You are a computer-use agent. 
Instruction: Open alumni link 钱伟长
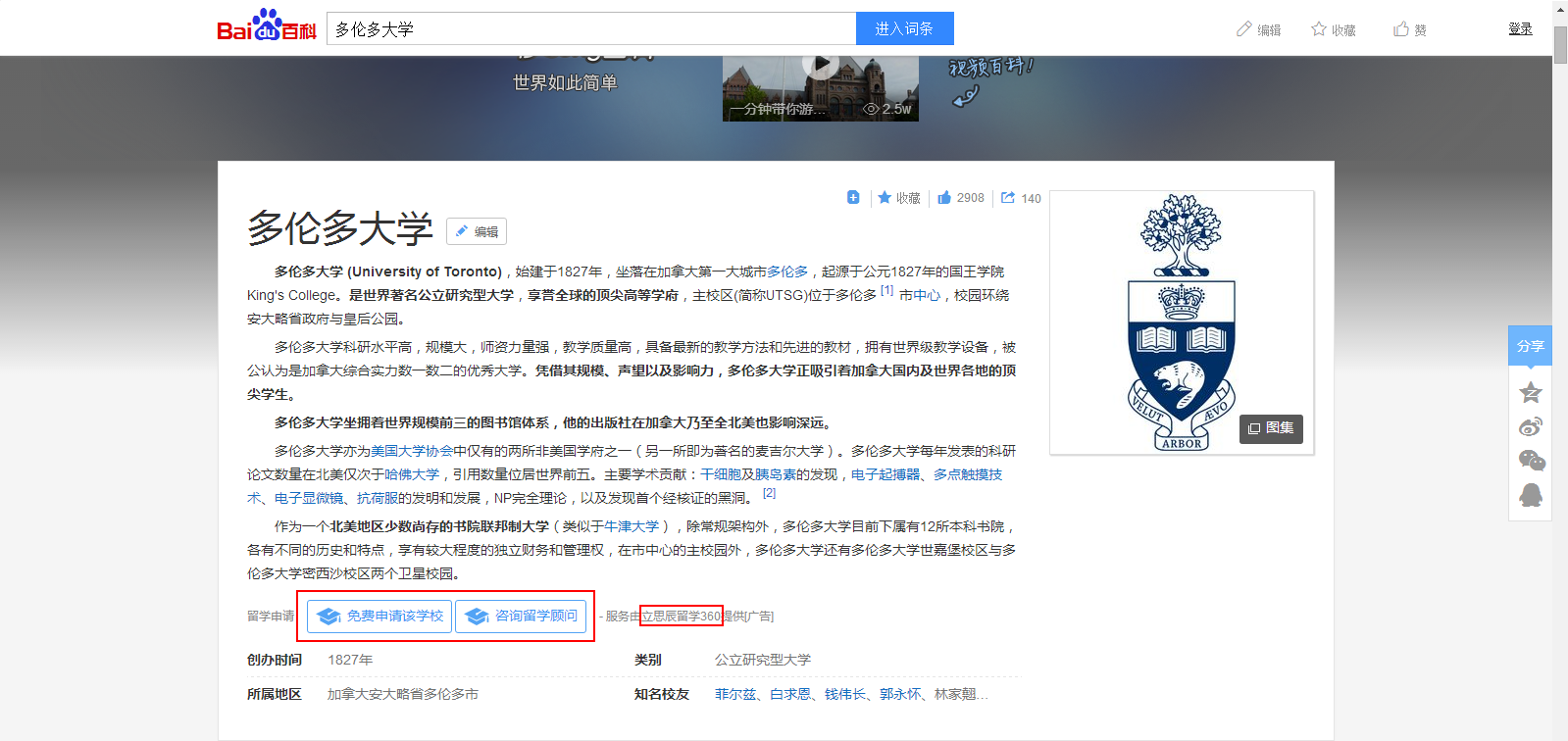click(x=845, y=694)
